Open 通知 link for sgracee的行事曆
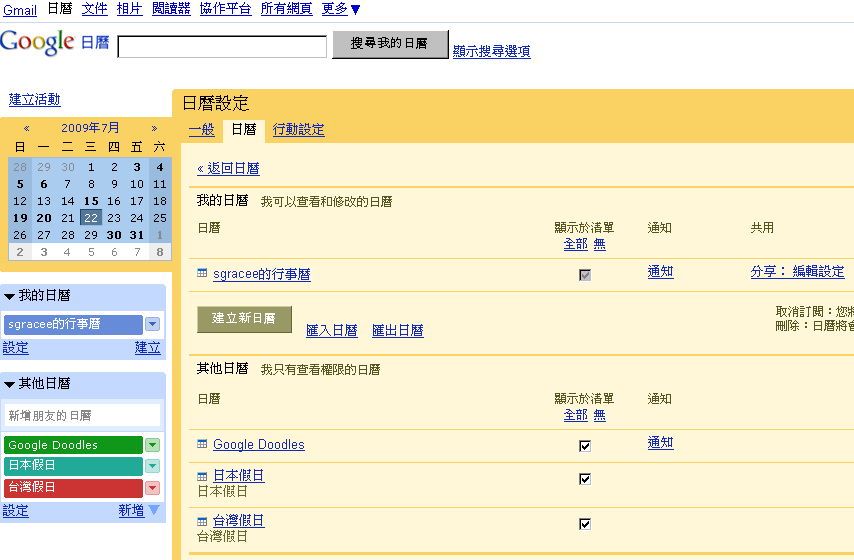The image size is (854, 560). (x=661, y=272)
